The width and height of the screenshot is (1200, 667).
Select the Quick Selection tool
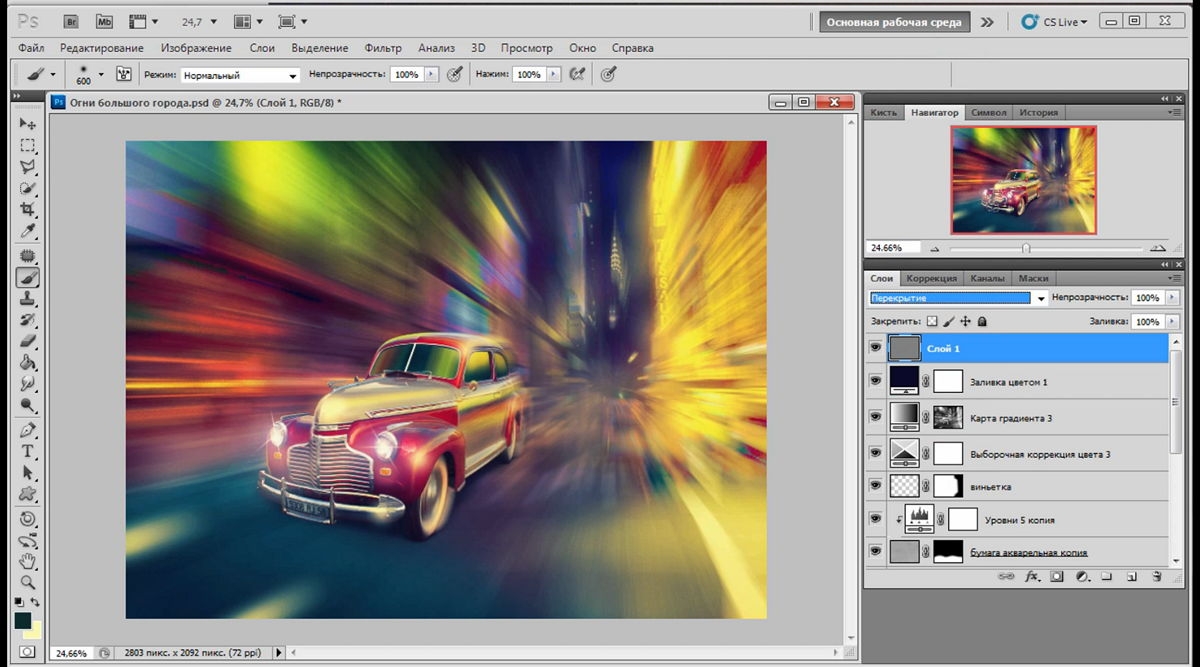[x=28, y=188]
